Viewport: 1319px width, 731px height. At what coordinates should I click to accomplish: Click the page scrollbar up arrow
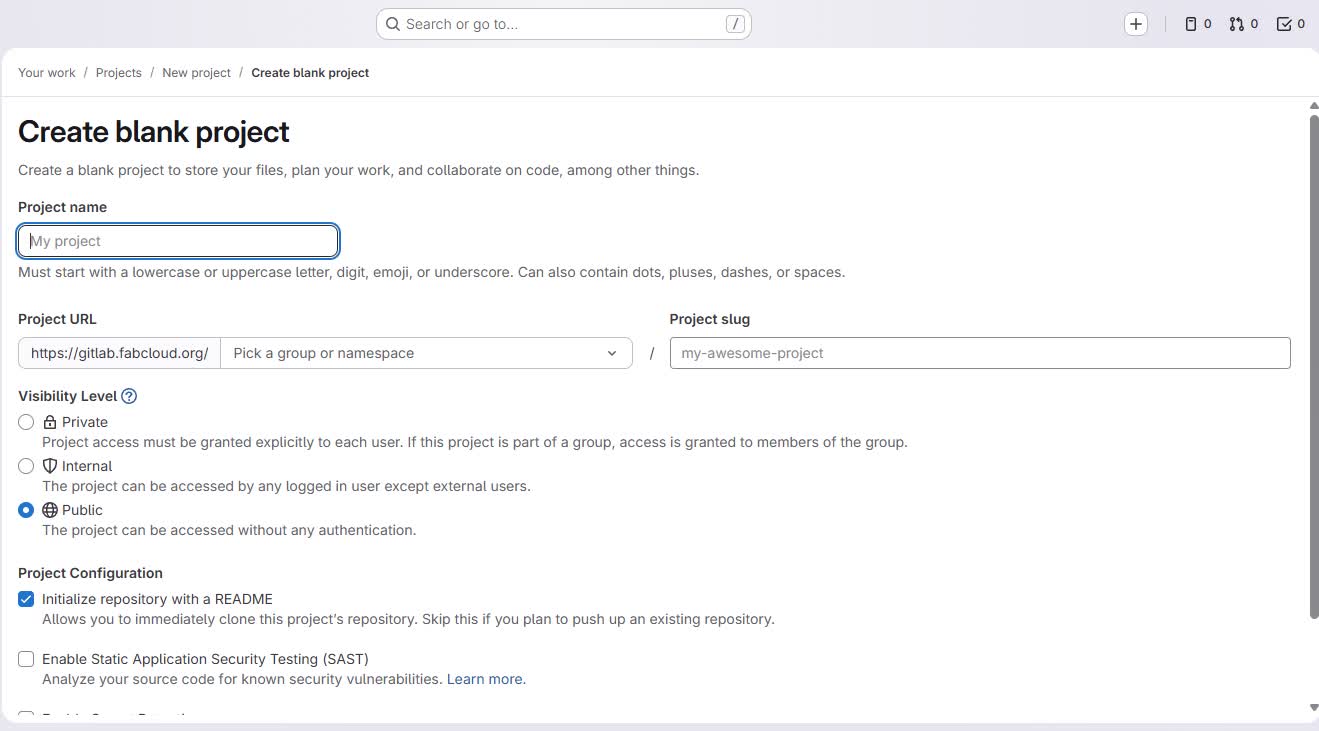click(x=1314, y=105)
